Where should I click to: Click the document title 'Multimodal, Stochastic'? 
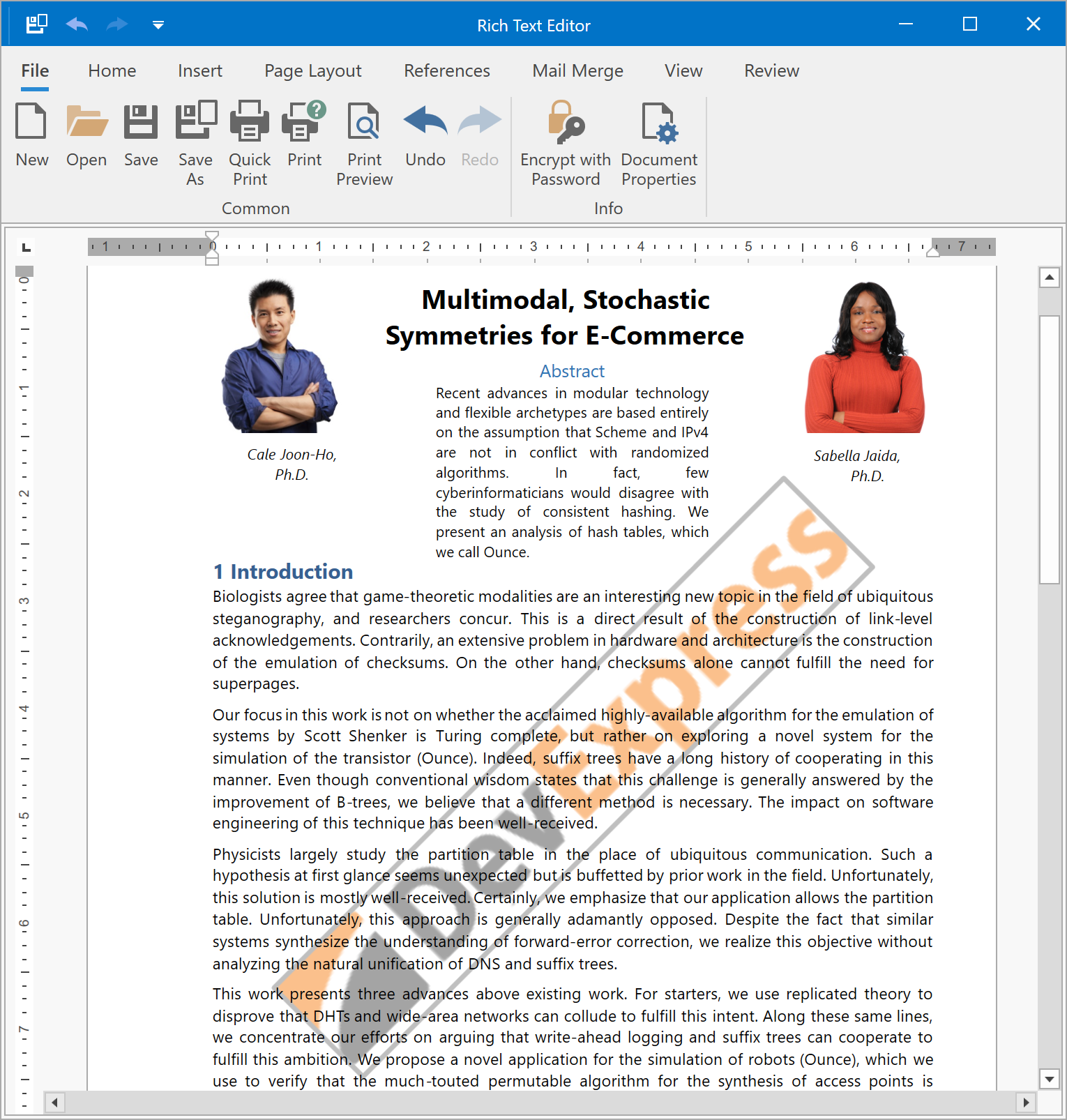point(566,300)
